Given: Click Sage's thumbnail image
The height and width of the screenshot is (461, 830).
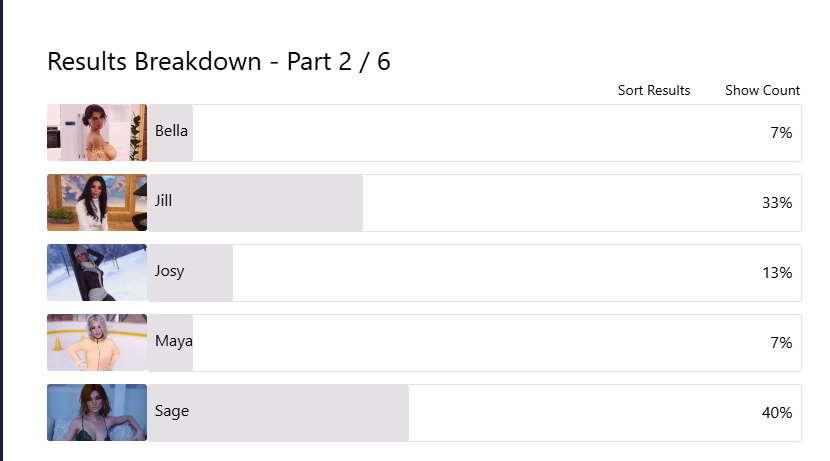Looking at the screenshot, I should [97, 412].
